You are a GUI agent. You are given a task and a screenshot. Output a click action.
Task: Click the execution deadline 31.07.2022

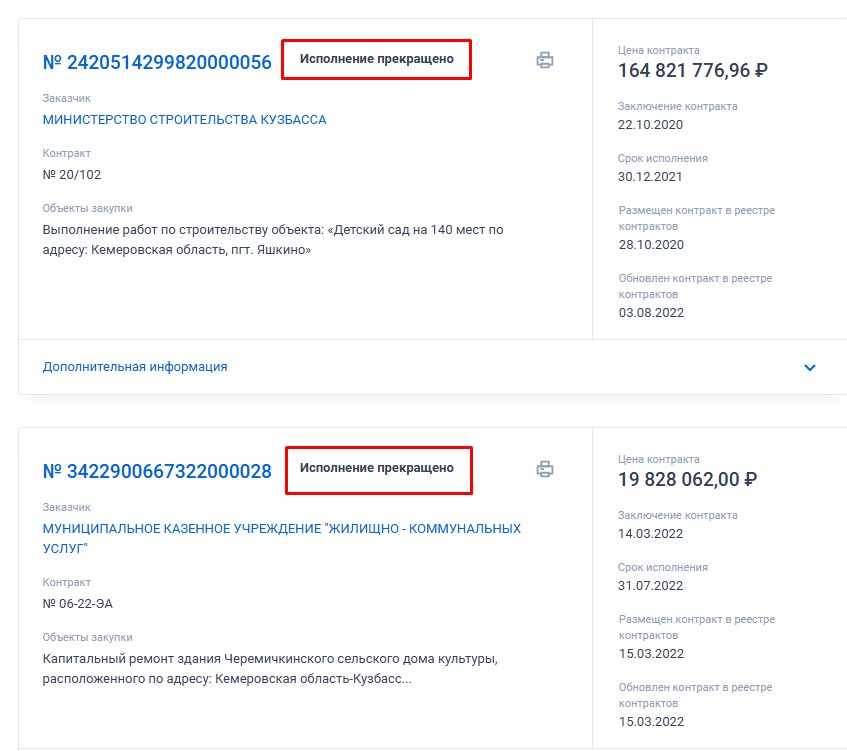click(651, 586)
